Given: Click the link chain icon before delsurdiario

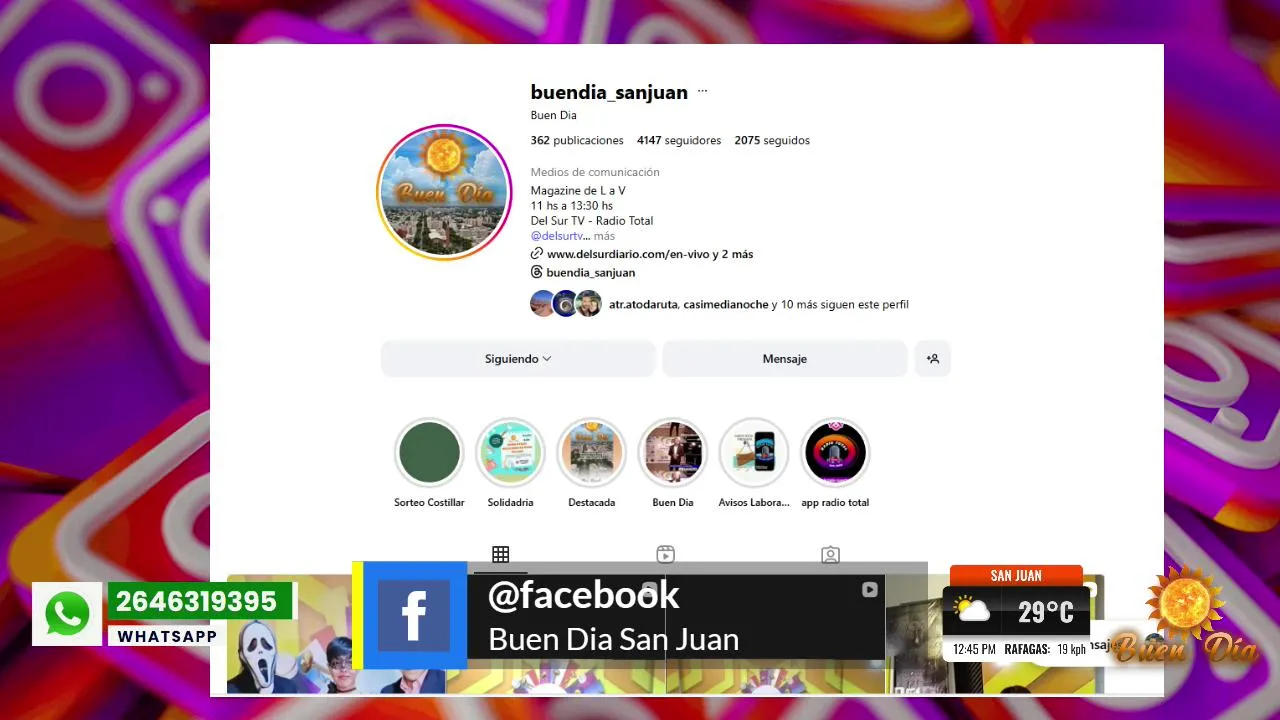Looking at the screenshot, I should coord(537,254).
